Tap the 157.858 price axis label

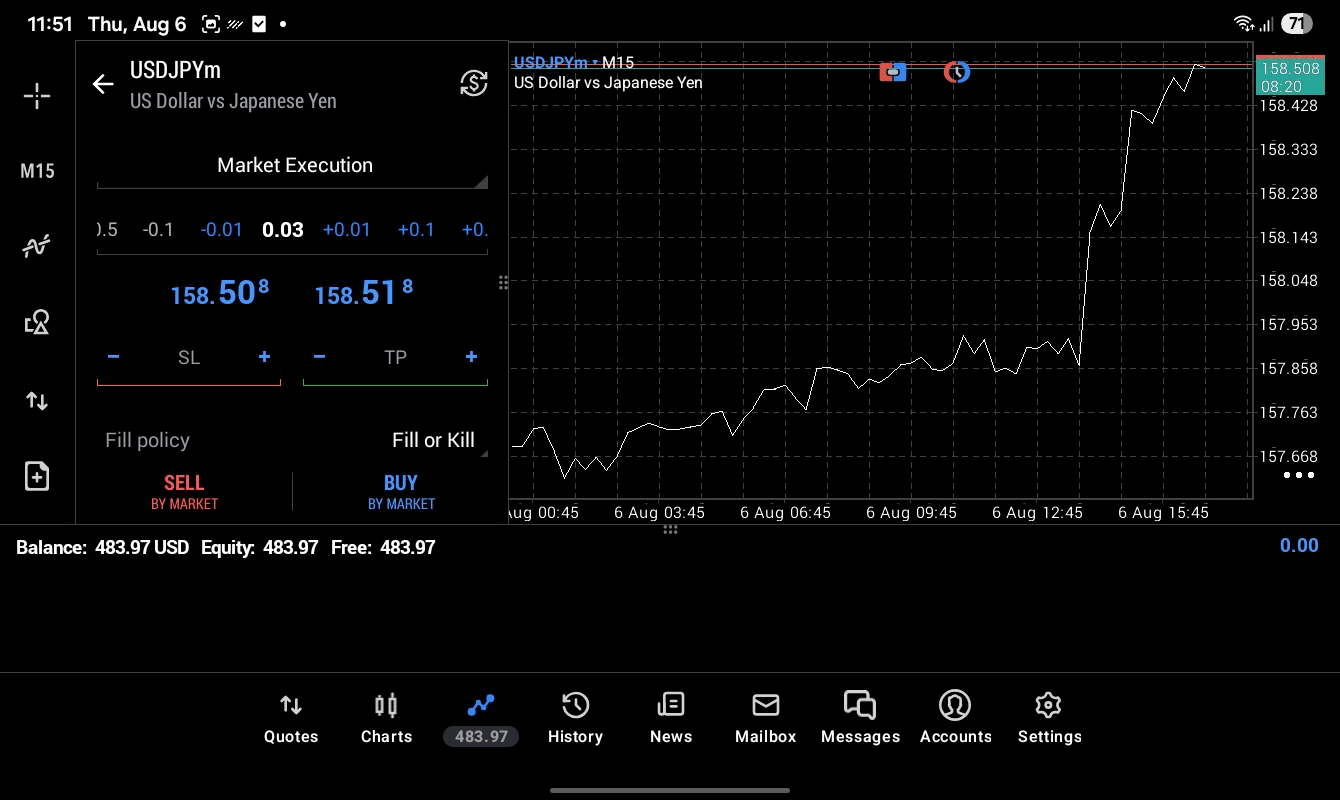1288,368
